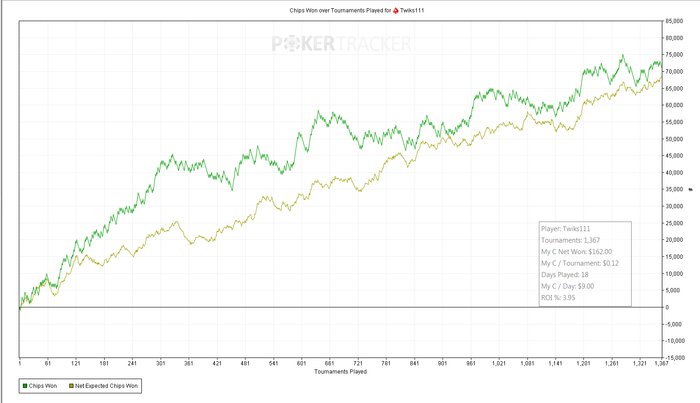Click My C / Day: $9.00 line
Image resolution: width=700 pixels, height=403 pixels.
tap(567, 286)
